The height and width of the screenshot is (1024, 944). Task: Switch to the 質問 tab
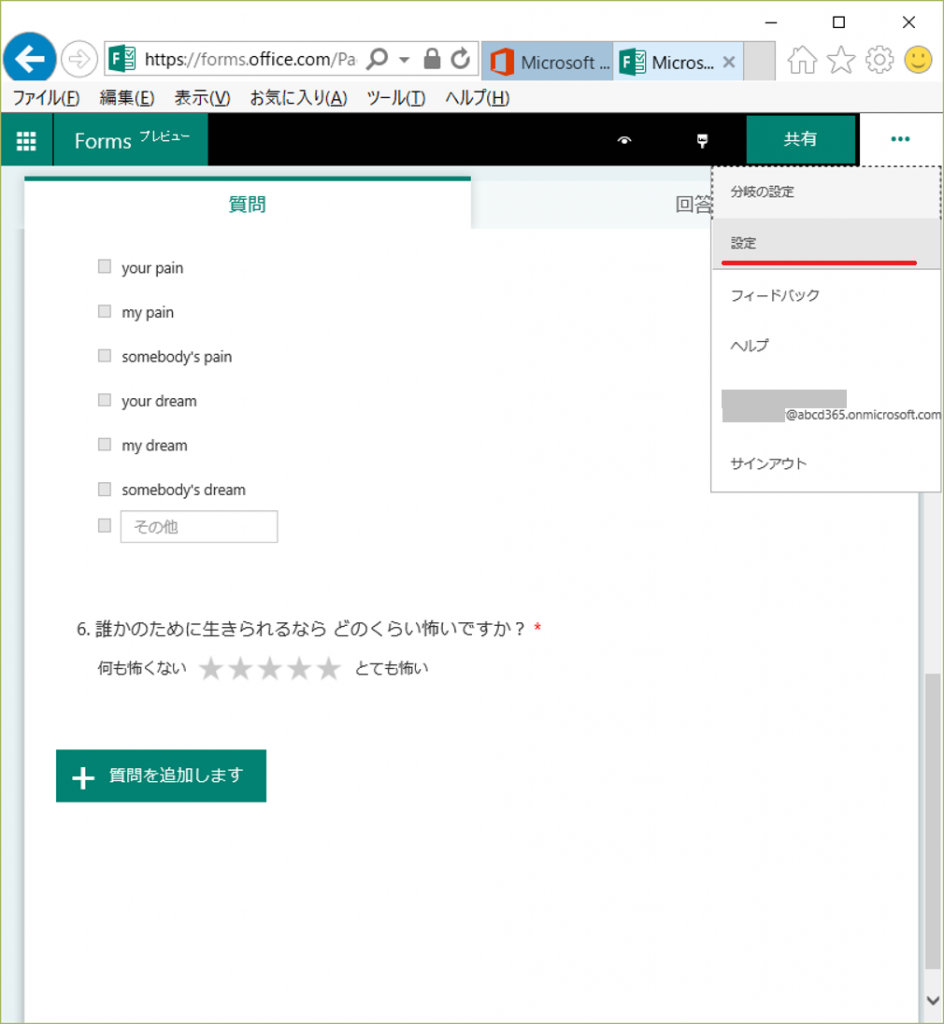[x=247, y=205]
